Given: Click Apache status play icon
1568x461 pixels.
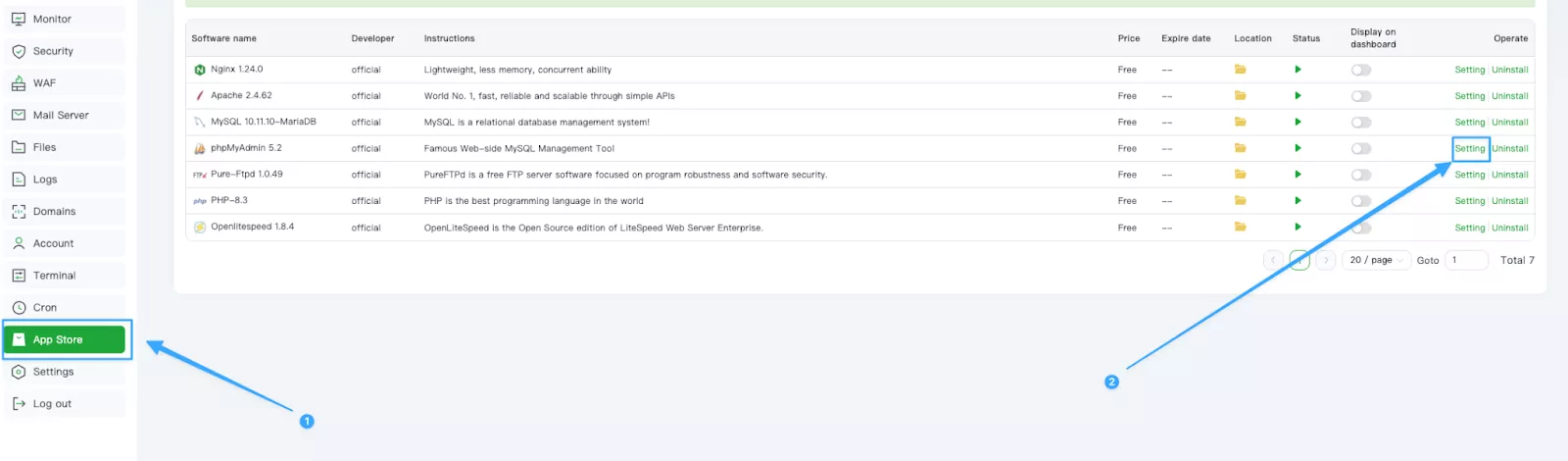Looking at the screenshot, I should [x=1298, y=95].
